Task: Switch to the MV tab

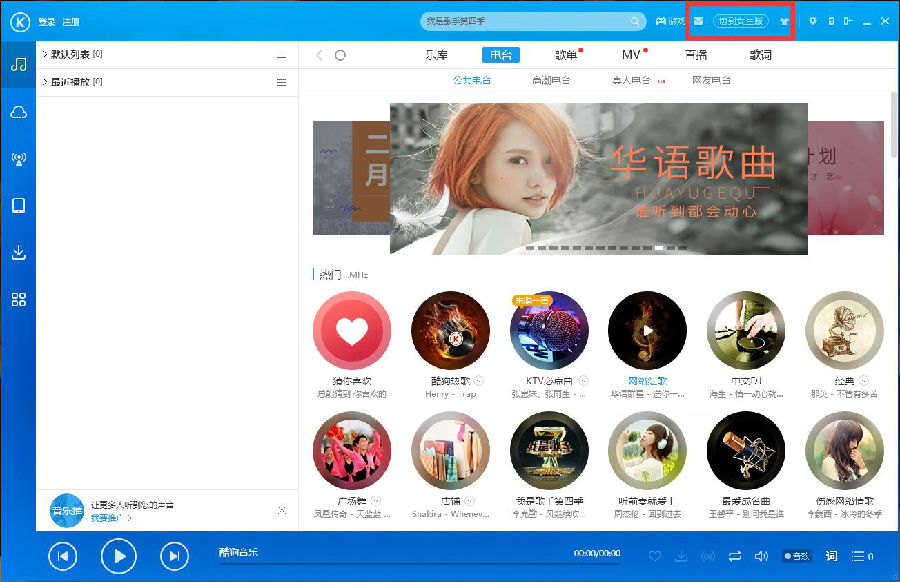Action: (630, 55)
